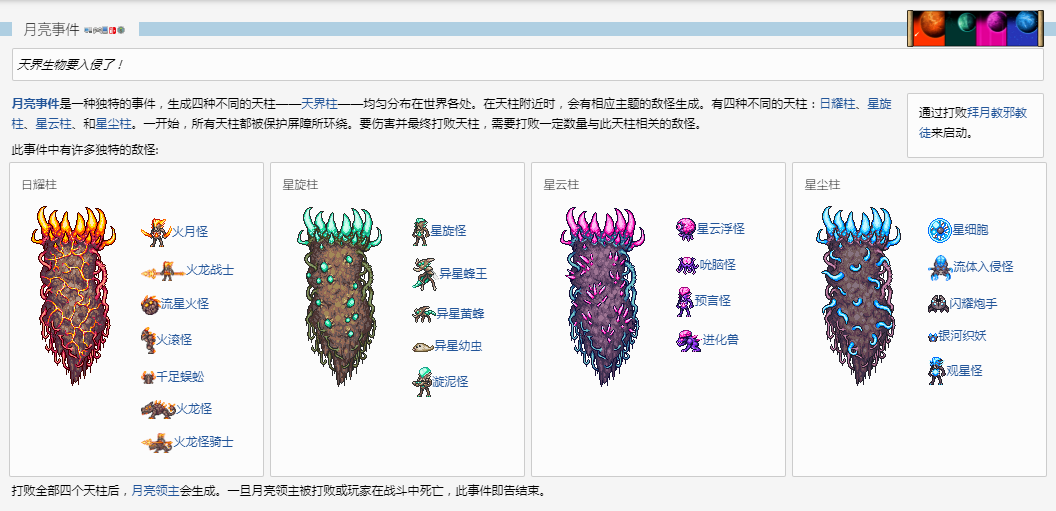Click the 异星蜂王 text link
This screenshot has height=511, width=1056.
pyautogui.click(x=461, y=273)
